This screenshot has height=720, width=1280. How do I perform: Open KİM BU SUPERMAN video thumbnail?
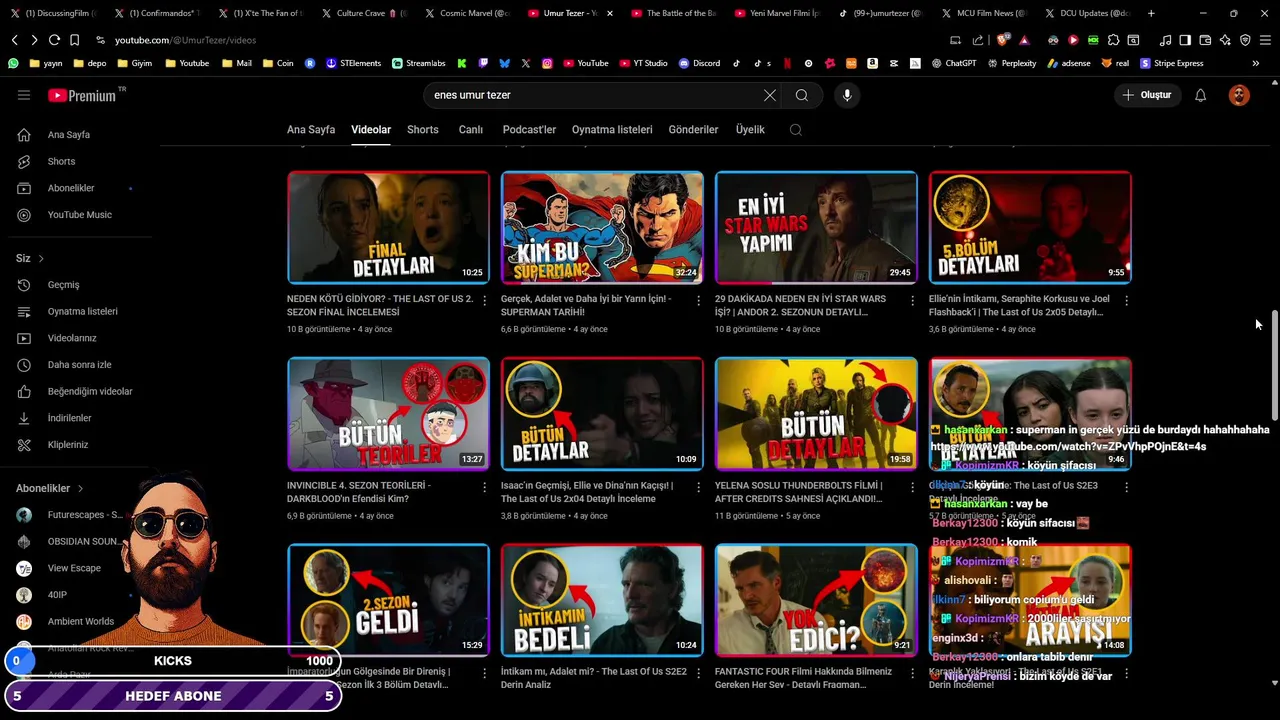point(602,227)
